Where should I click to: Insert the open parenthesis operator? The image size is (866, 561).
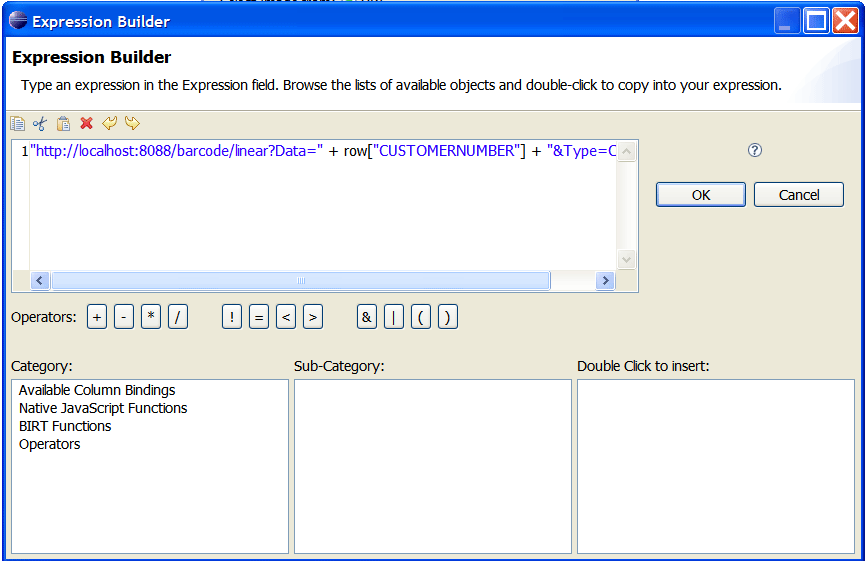[x=421, y=317]
